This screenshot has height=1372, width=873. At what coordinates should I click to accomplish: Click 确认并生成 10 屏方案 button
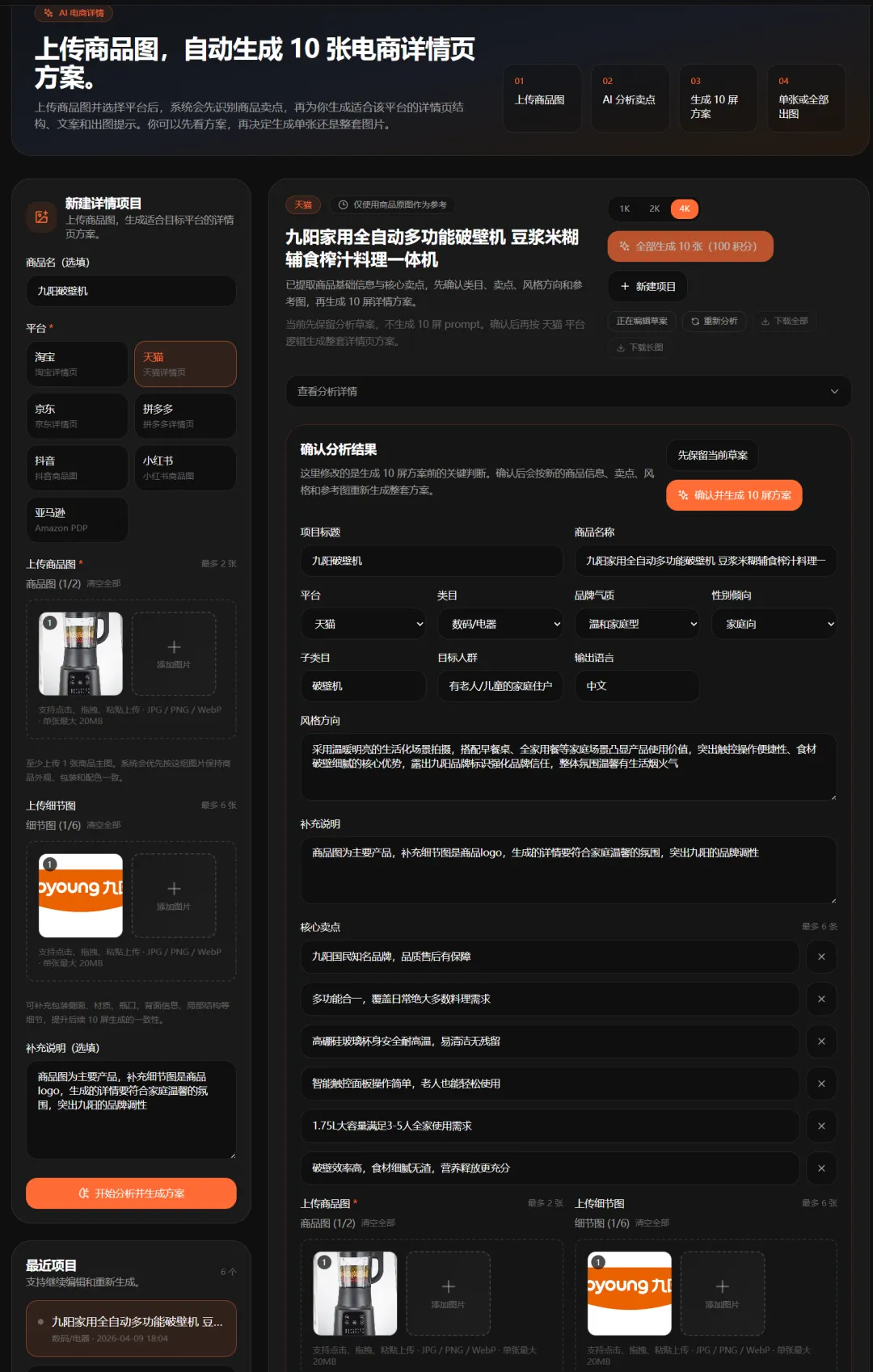734,495
